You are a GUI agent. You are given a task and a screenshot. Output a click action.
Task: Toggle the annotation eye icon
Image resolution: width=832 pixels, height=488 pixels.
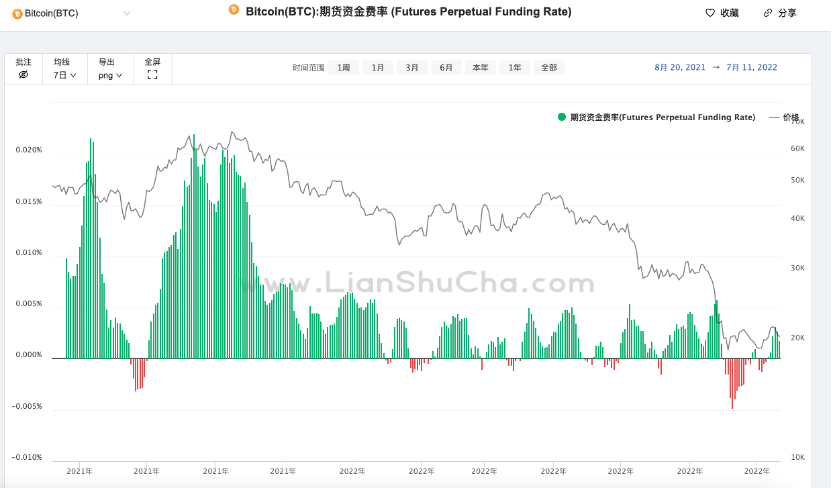coord(23,75)
